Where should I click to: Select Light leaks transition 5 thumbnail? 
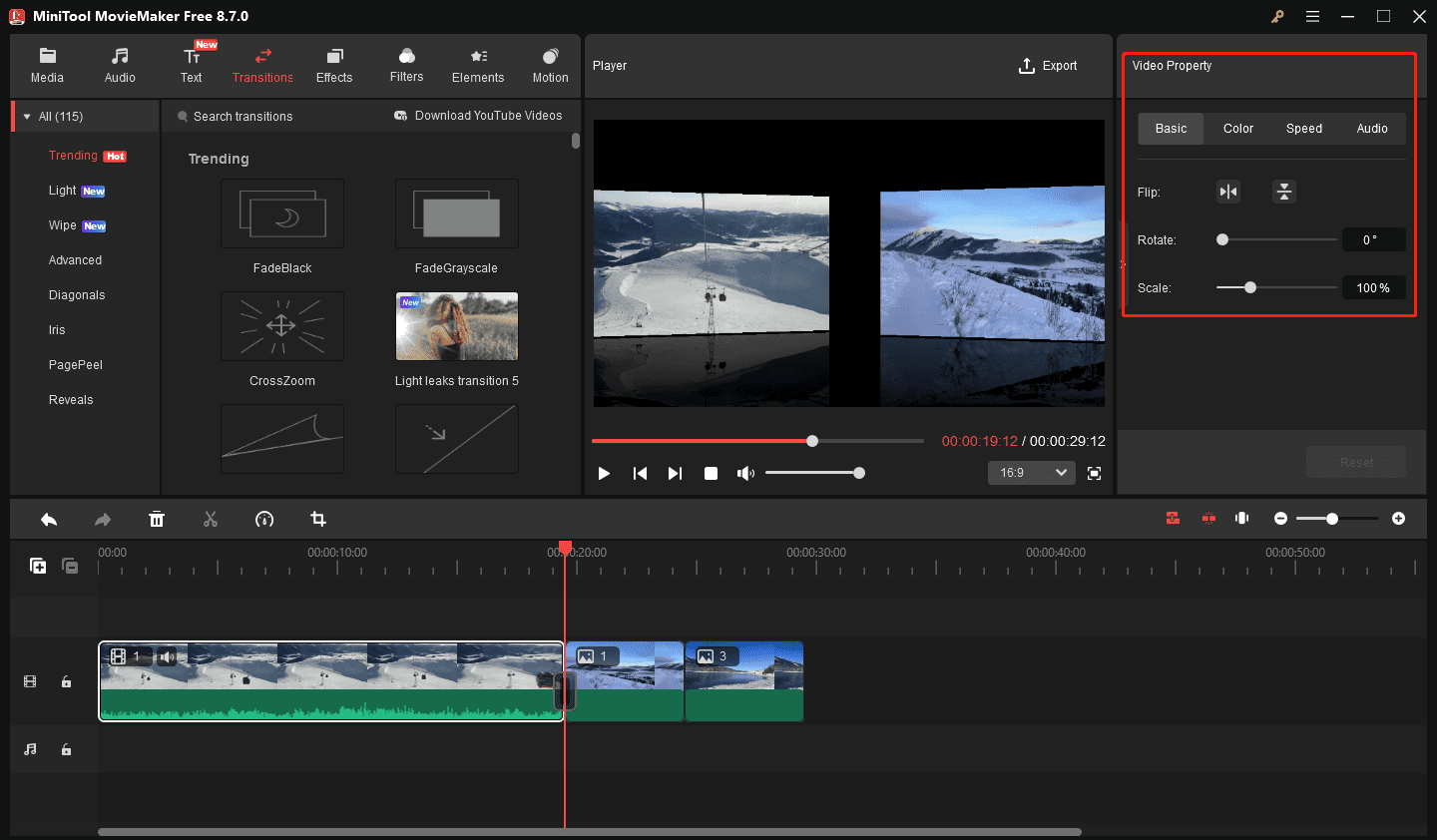point(457,326)
